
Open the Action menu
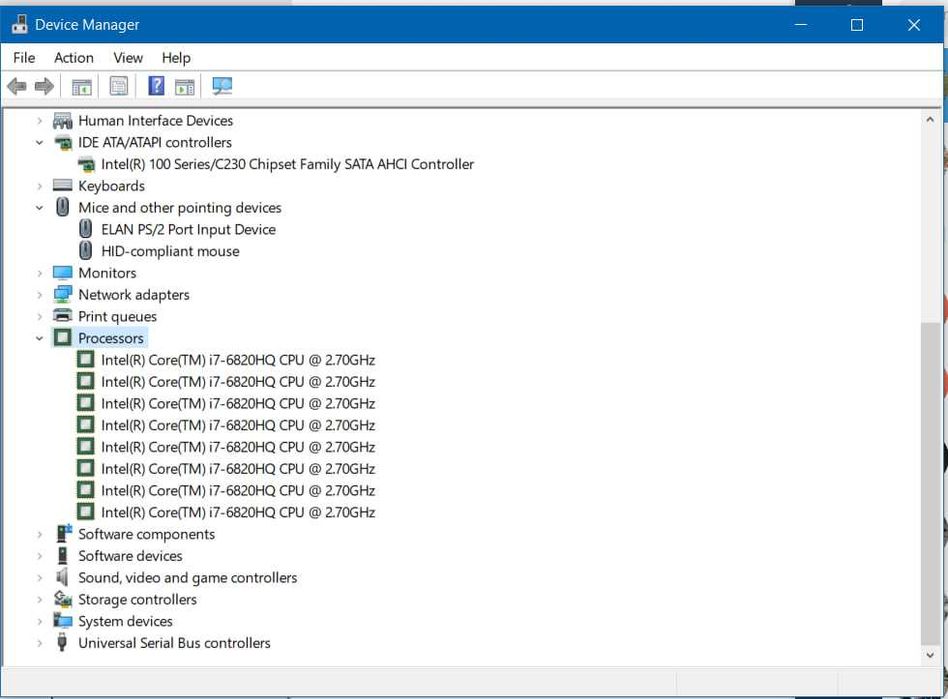74,58
